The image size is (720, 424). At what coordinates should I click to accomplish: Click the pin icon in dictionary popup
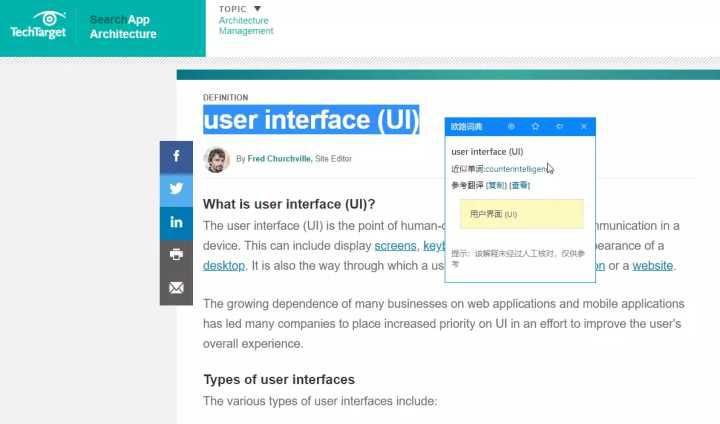pos(559,127)
